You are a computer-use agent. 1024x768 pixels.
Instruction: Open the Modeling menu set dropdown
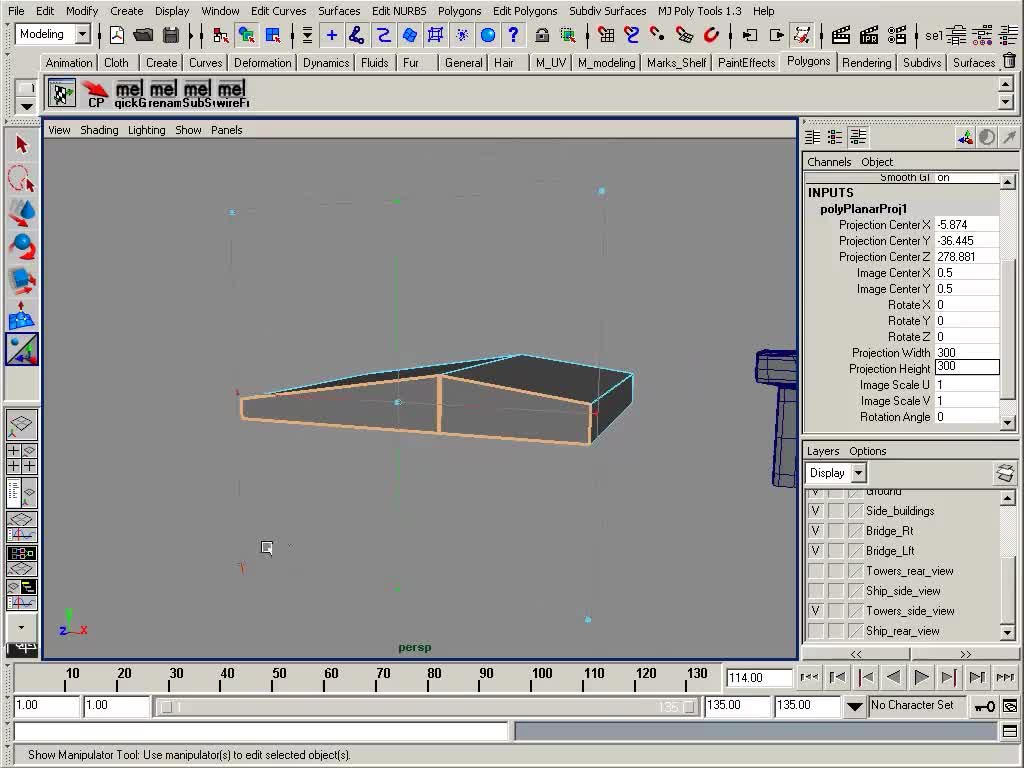click(x=83, y=34)
